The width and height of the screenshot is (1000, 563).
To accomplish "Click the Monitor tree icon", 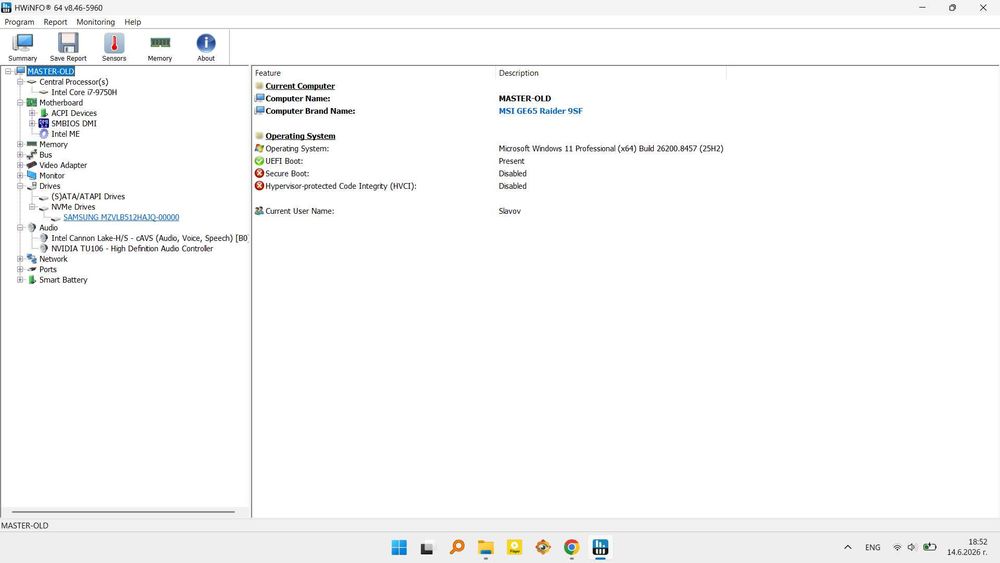I will 31,175.
